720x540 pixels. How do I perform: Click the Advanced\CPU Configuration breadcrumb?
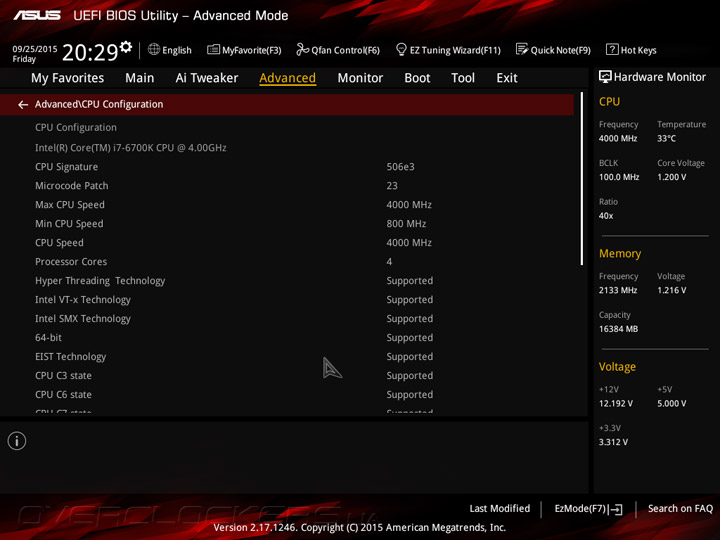99,104
